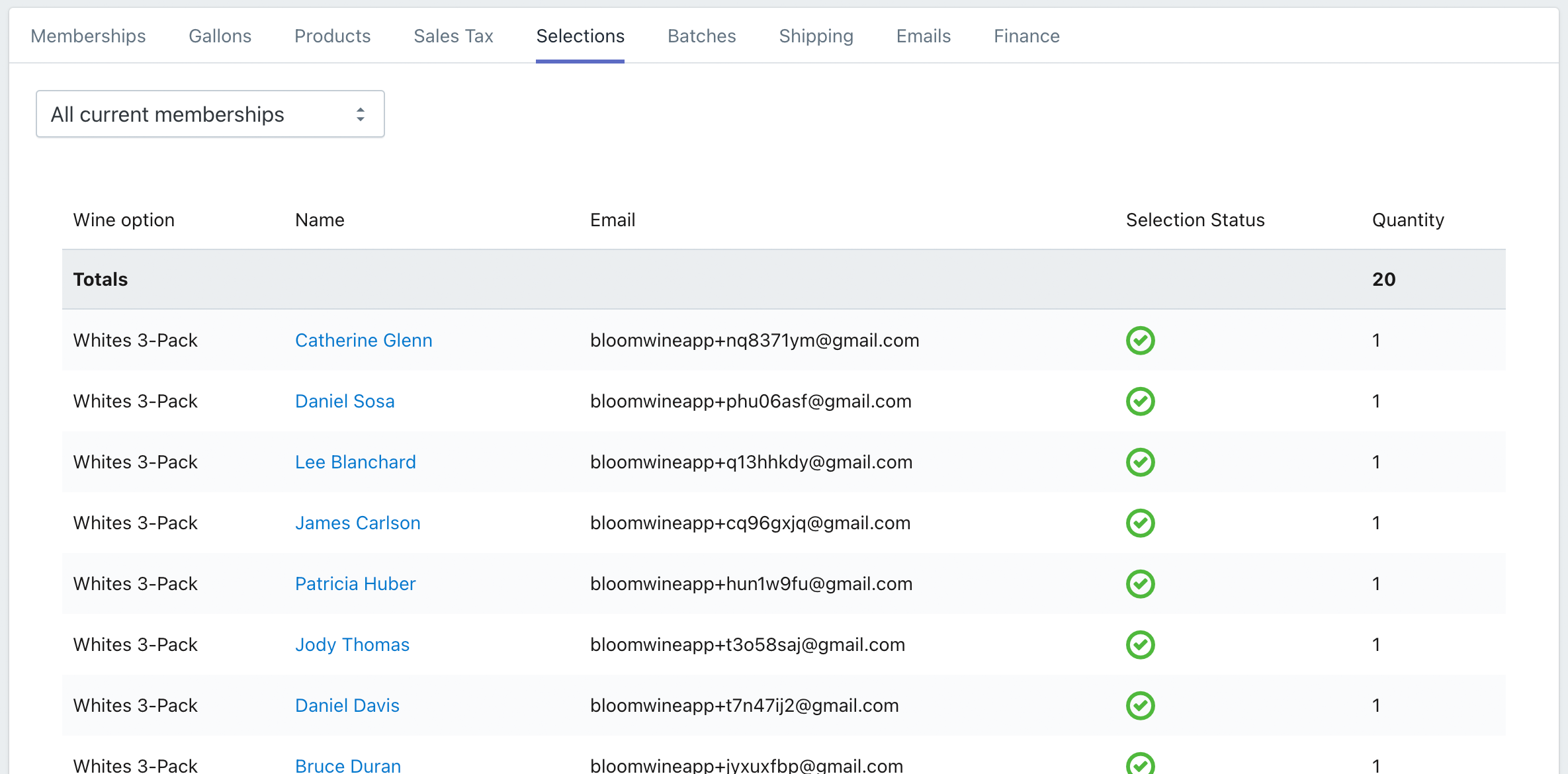The image size is (1568, 774).
Task: Click the Selection Status column header
Action: 1195,220
